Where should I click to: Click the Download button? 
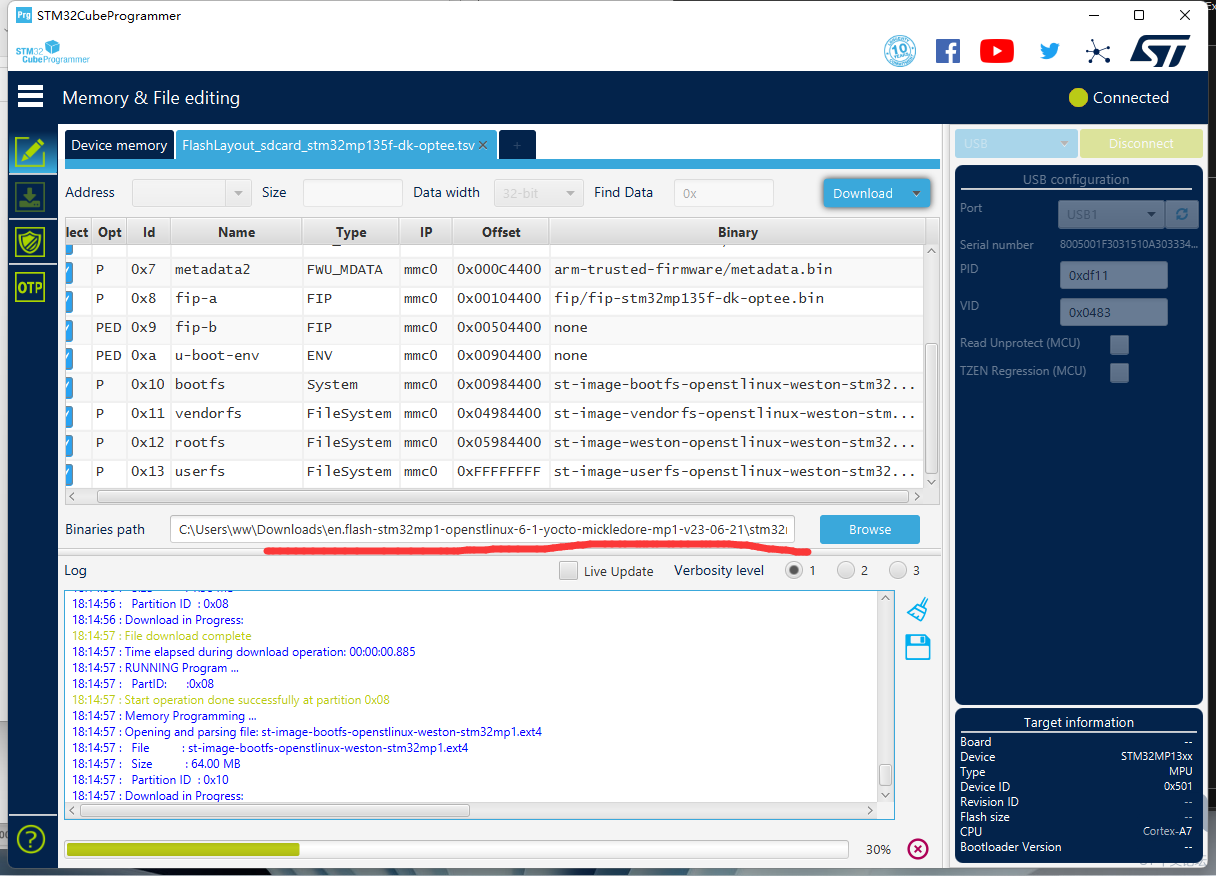pyautogui.click(x=863, y=193)
